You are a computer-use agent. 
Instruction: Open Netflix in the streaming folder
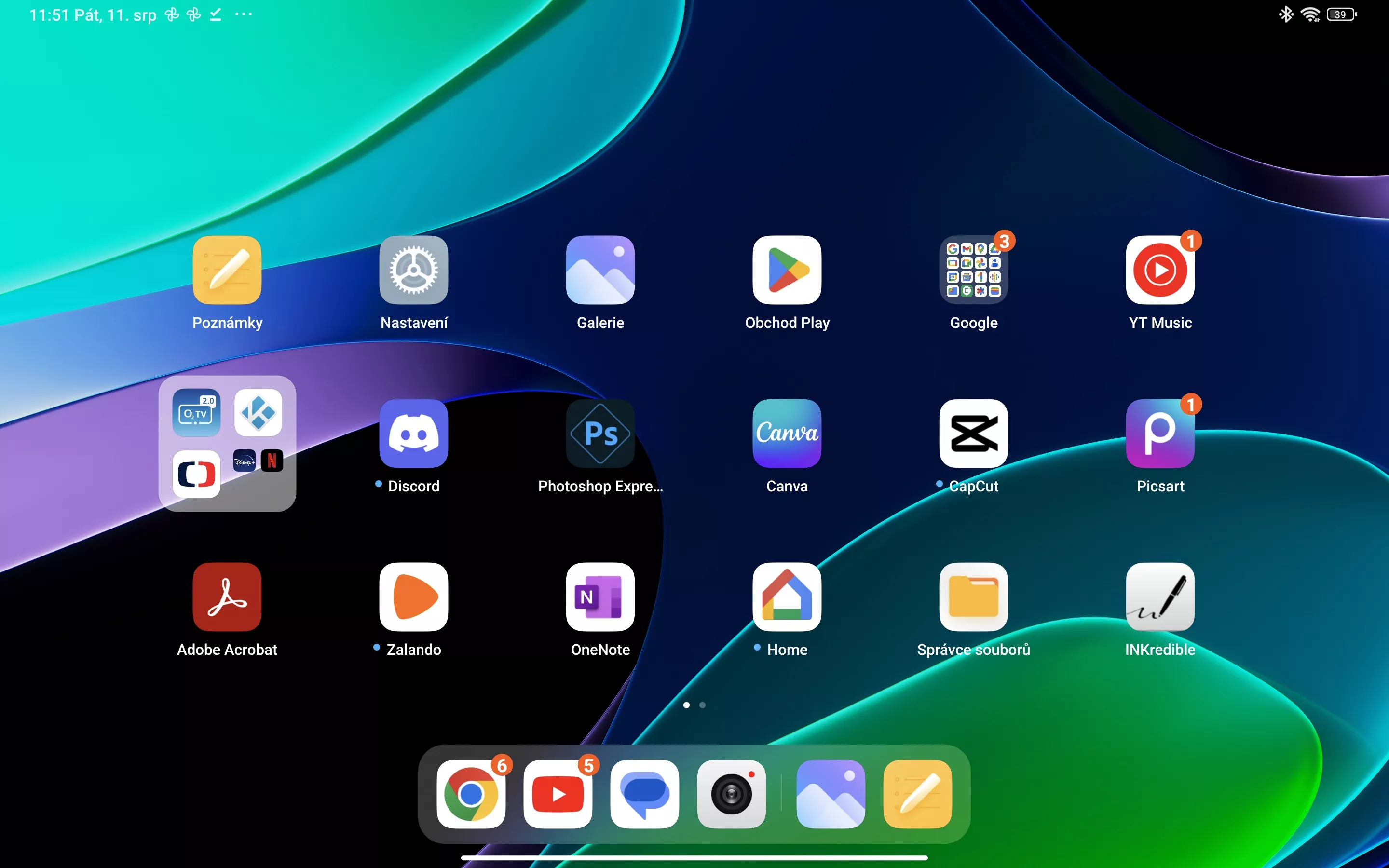pos(272,461)
